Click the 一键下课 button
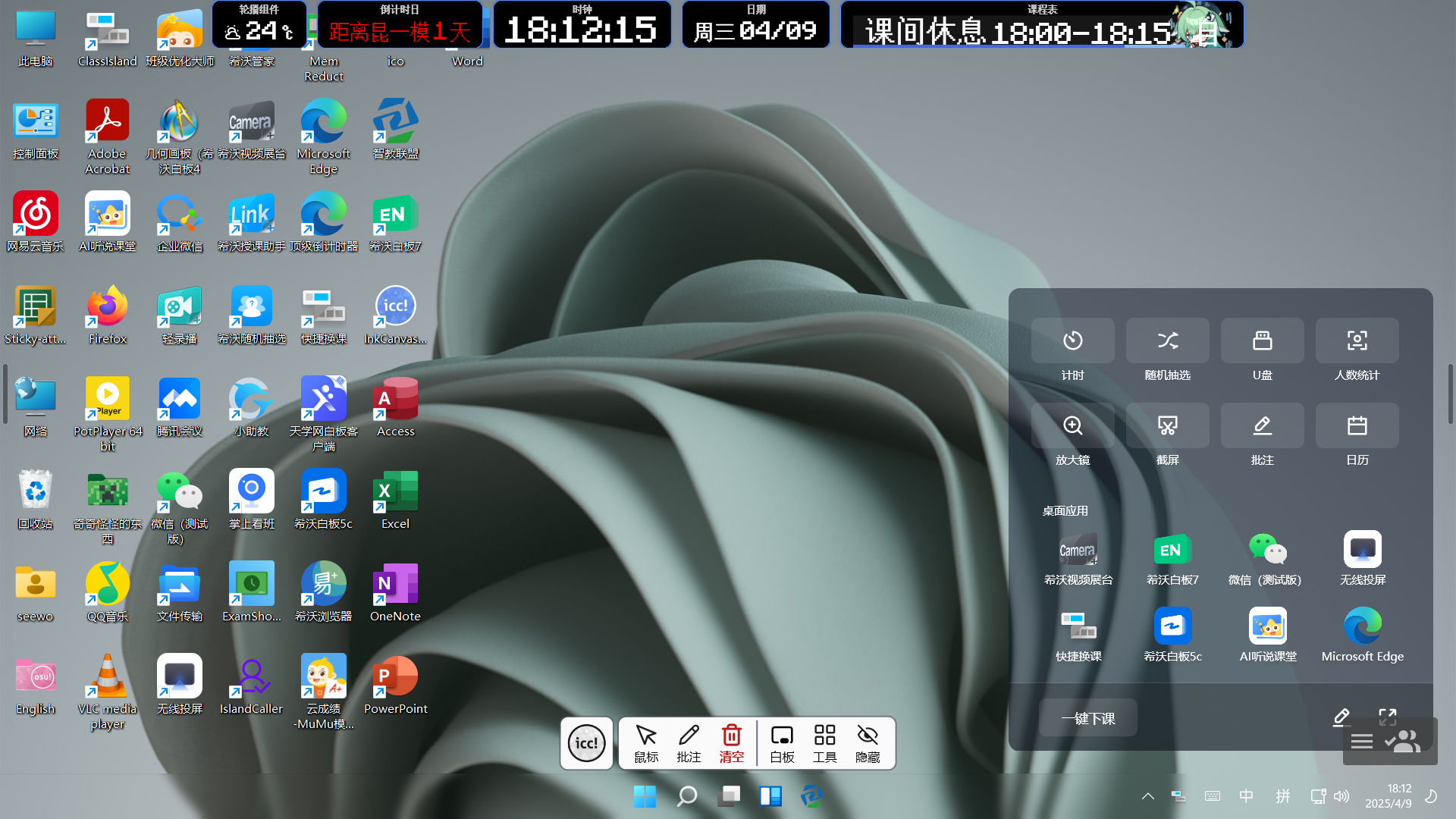The width and height of the screenshot is (1456, 819). point(1087,718)
